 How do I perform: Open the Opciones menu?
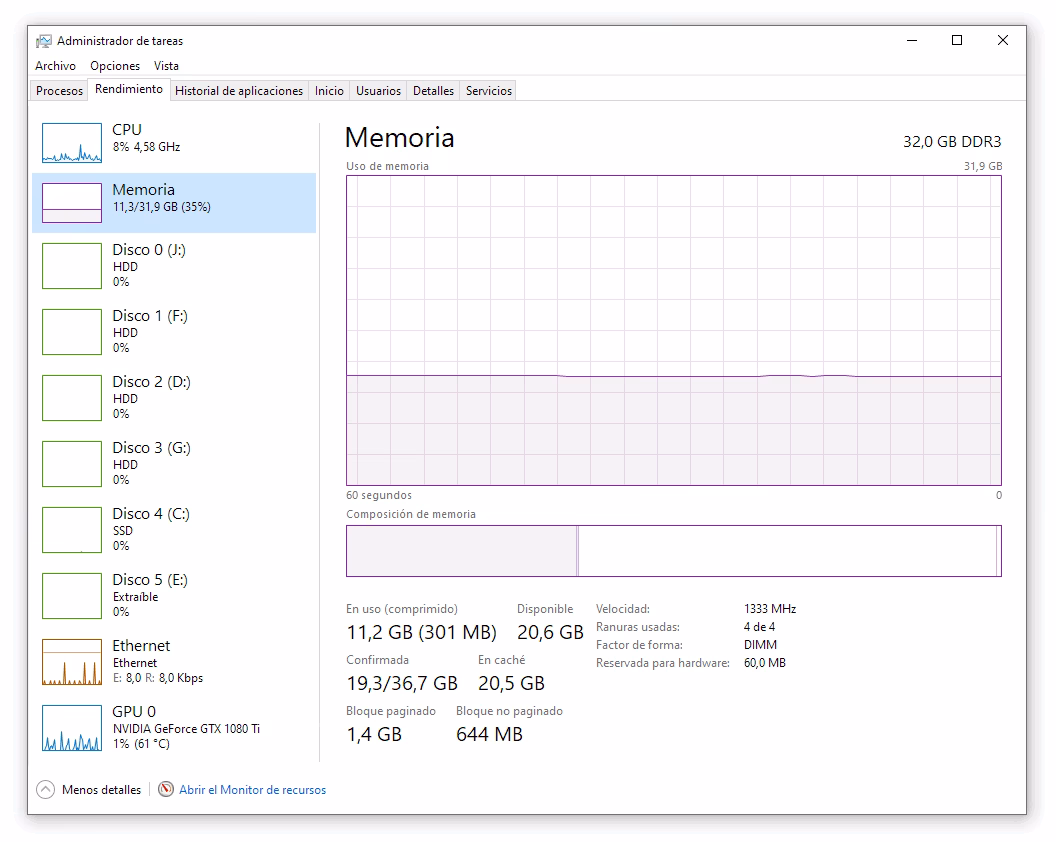pos(115,66)
